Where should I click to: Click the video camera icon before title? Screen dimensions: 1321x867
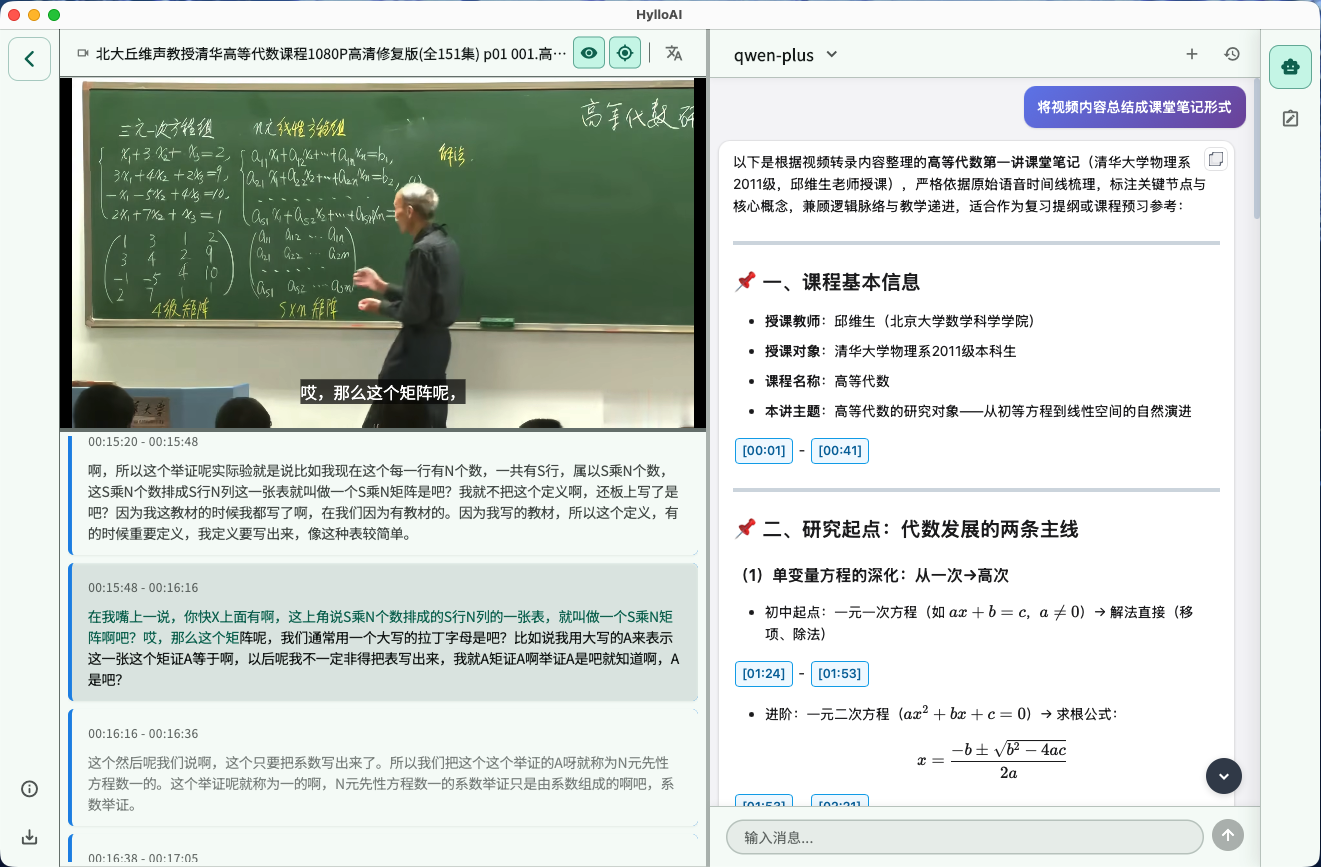coord(82,54)
